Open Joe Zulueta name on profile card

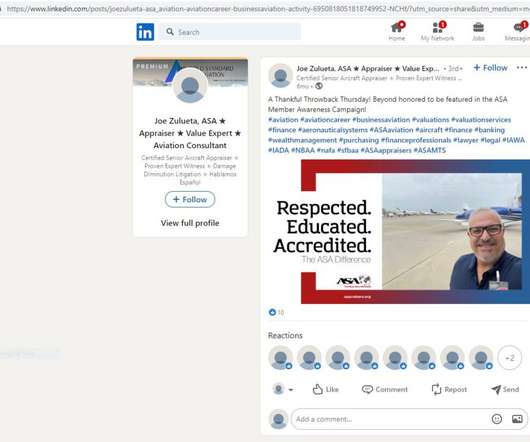pyautogui.click(x=190, y=133)
